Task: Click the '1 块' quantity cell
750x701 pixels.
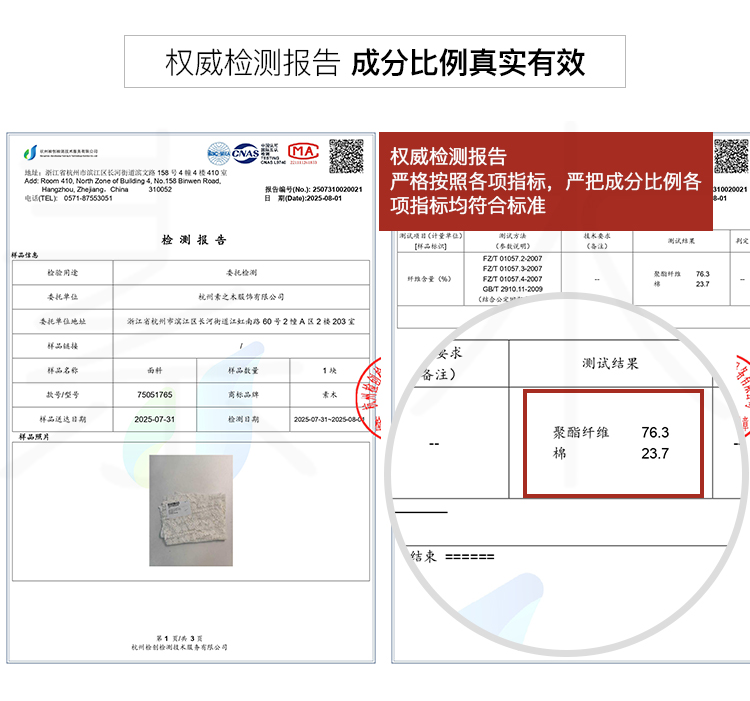Action: [x=330, y=370]
